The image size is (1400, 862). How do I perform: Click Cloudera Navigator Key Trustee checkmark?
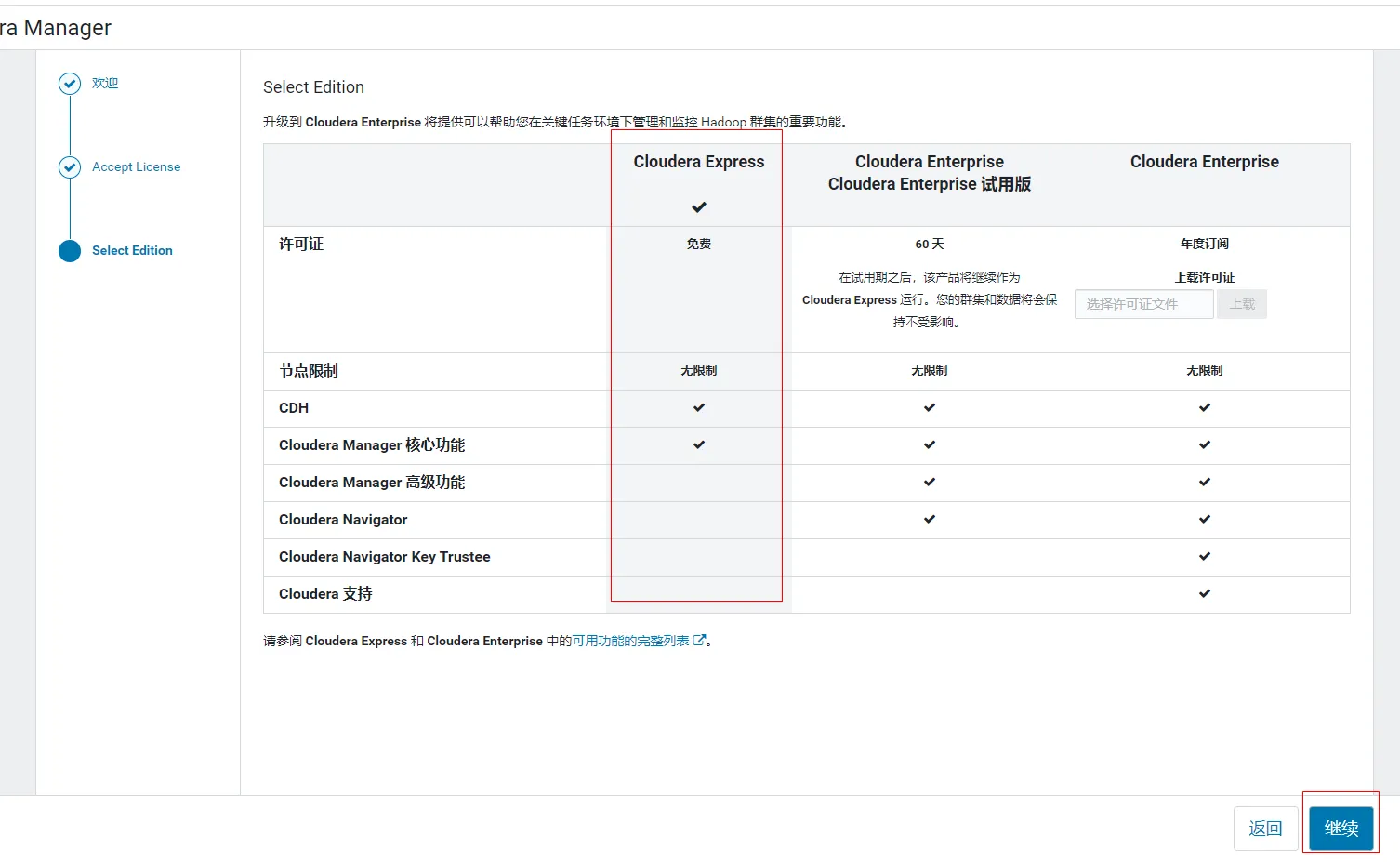(1205, 556)
